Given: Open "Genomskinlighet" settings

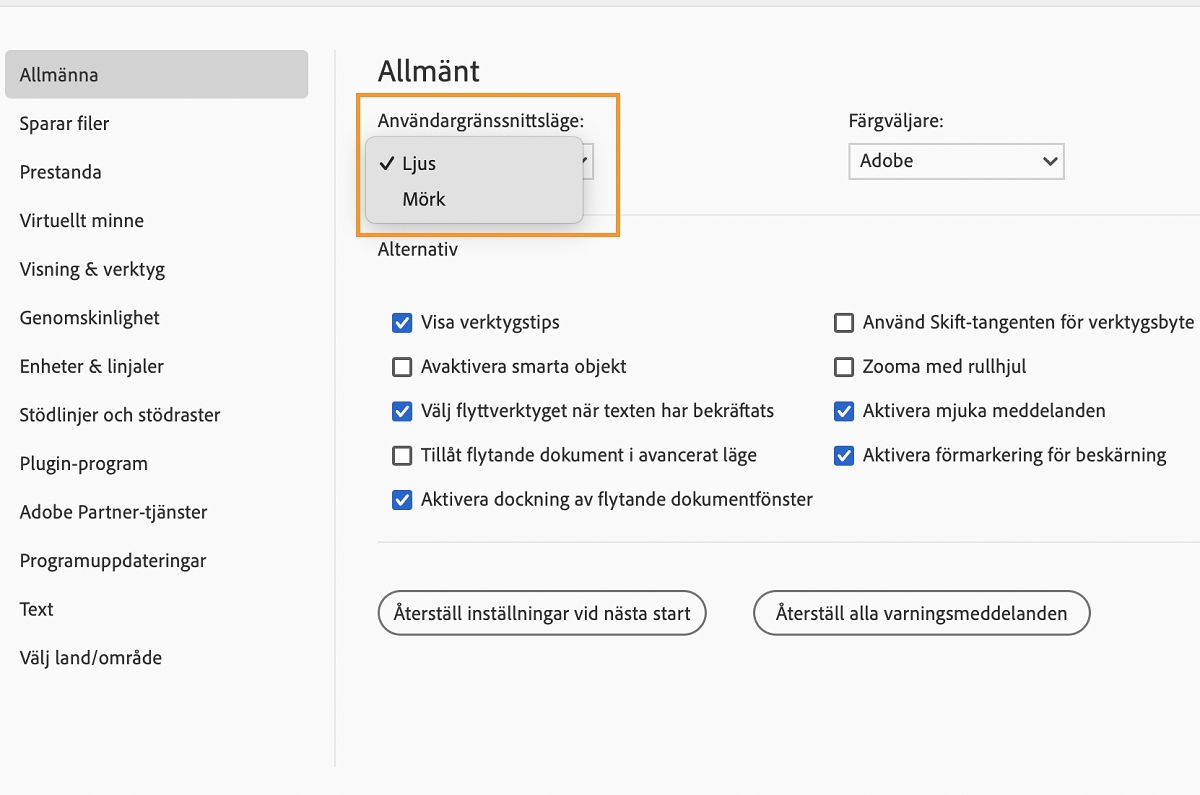Looking at the screenshot, I should coord(89,318).
